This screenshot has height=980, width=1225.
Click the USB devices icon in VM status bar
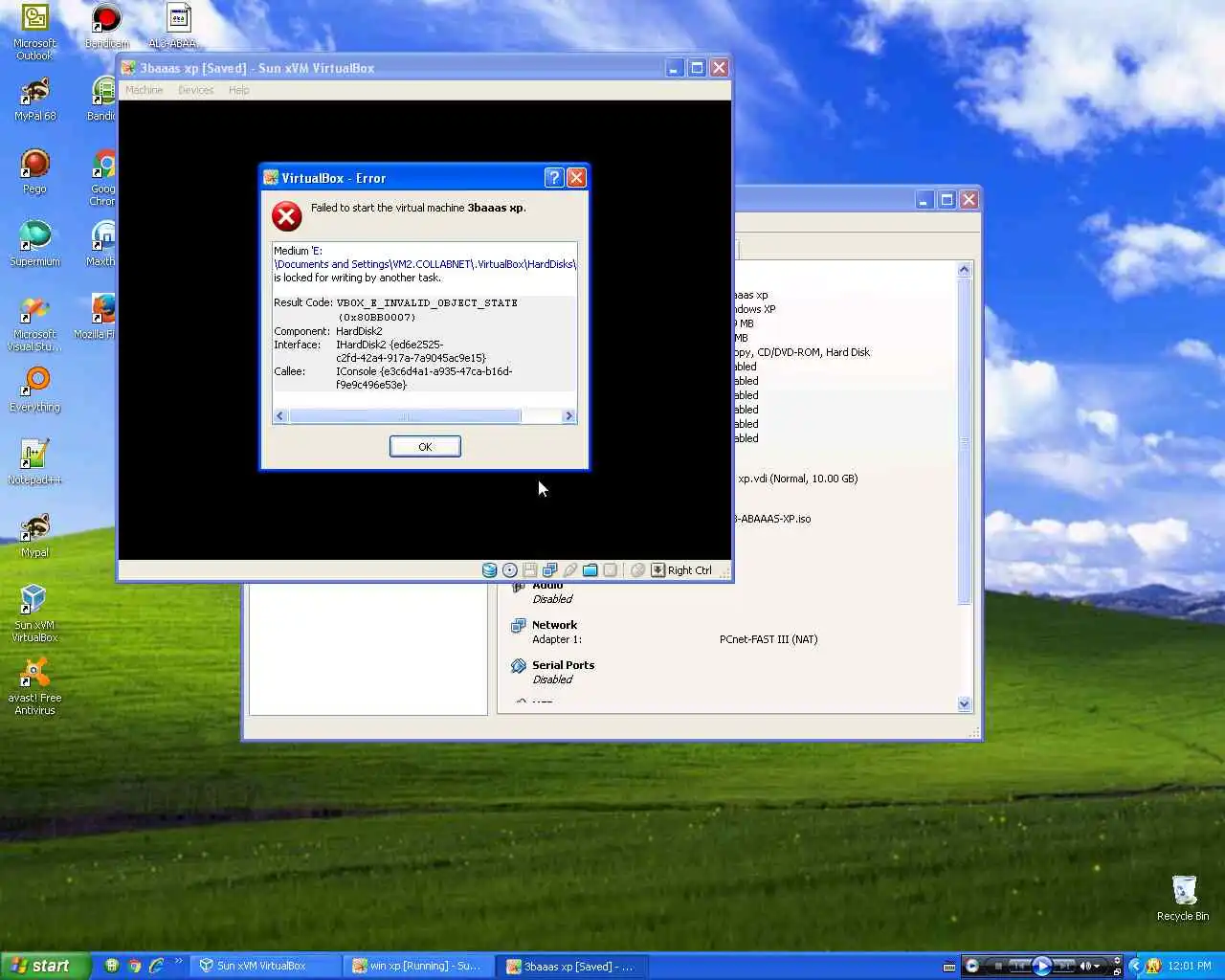pyautogui.click(x=570, y=570)
